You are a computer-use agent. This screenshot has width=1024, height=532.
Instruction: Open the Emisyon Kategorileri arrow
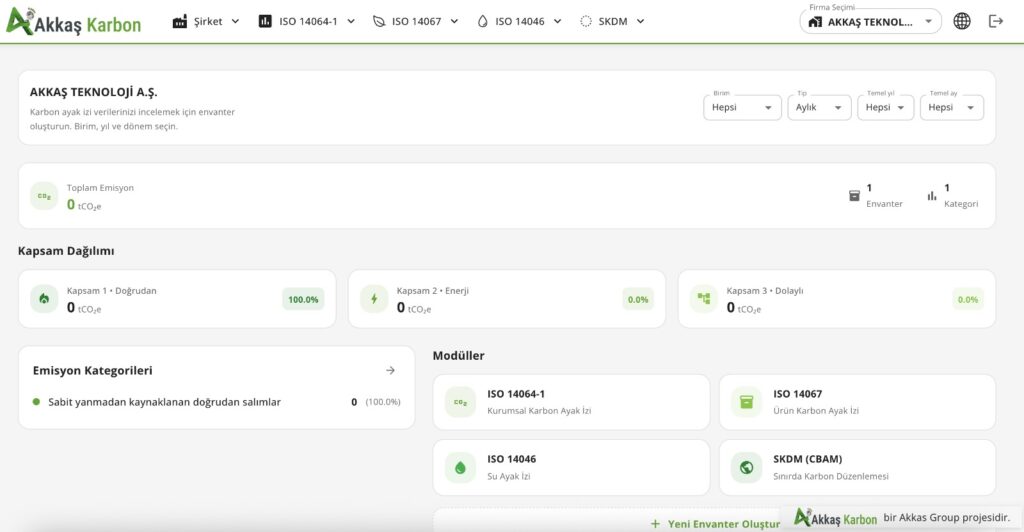click(x=391, y=370)
